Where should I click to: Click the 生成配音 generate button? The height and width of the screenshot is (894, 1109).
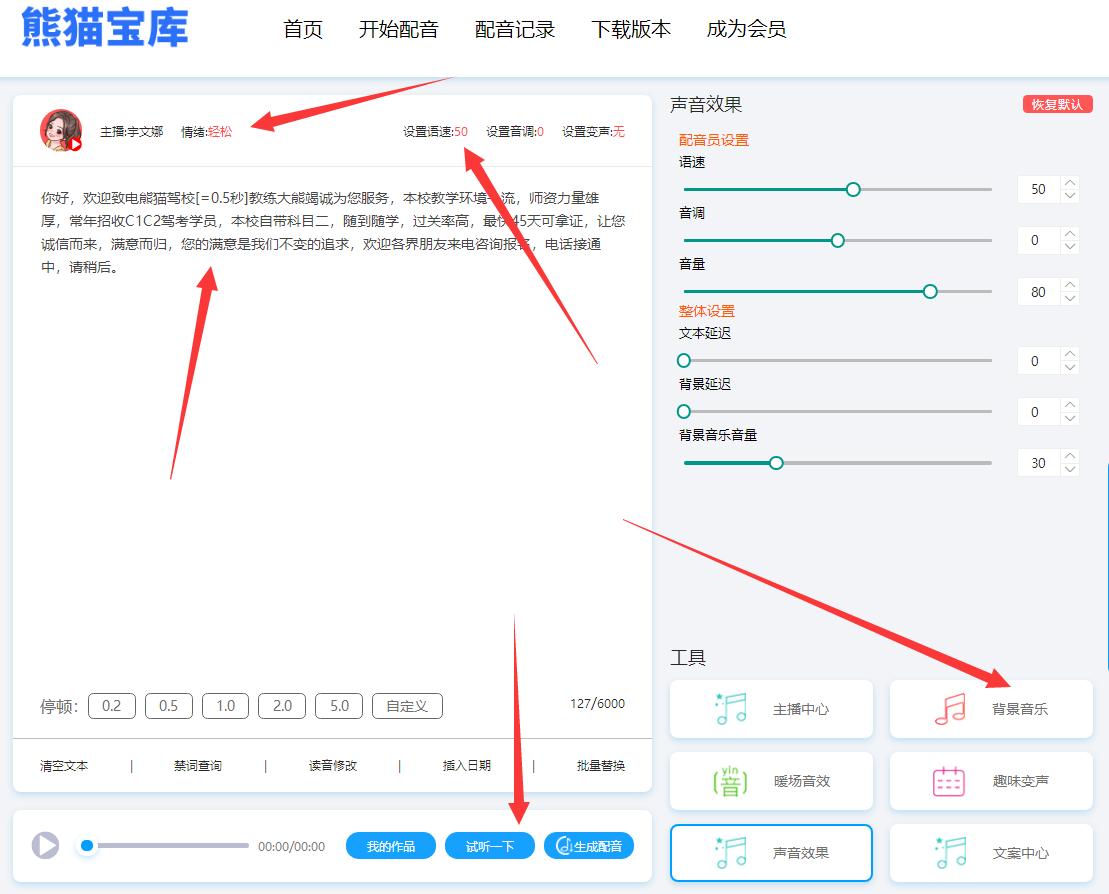[x=589, y=845]
